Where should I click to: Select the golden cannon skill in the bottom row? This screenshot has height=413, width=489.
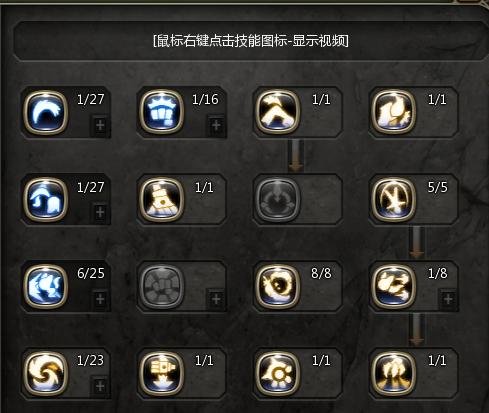coord(162,373)
